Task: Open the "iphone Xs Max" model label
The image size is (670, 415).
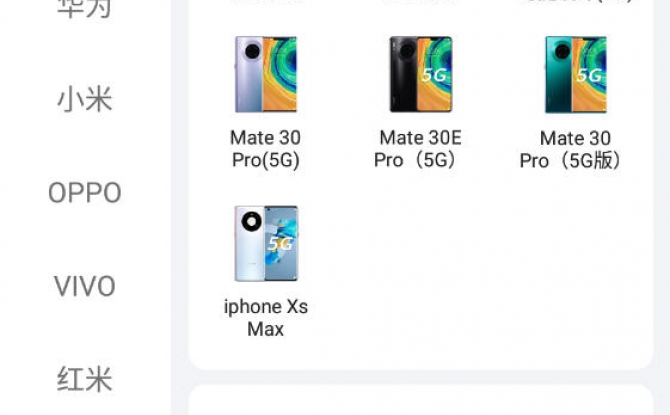Action: (265, 318)
